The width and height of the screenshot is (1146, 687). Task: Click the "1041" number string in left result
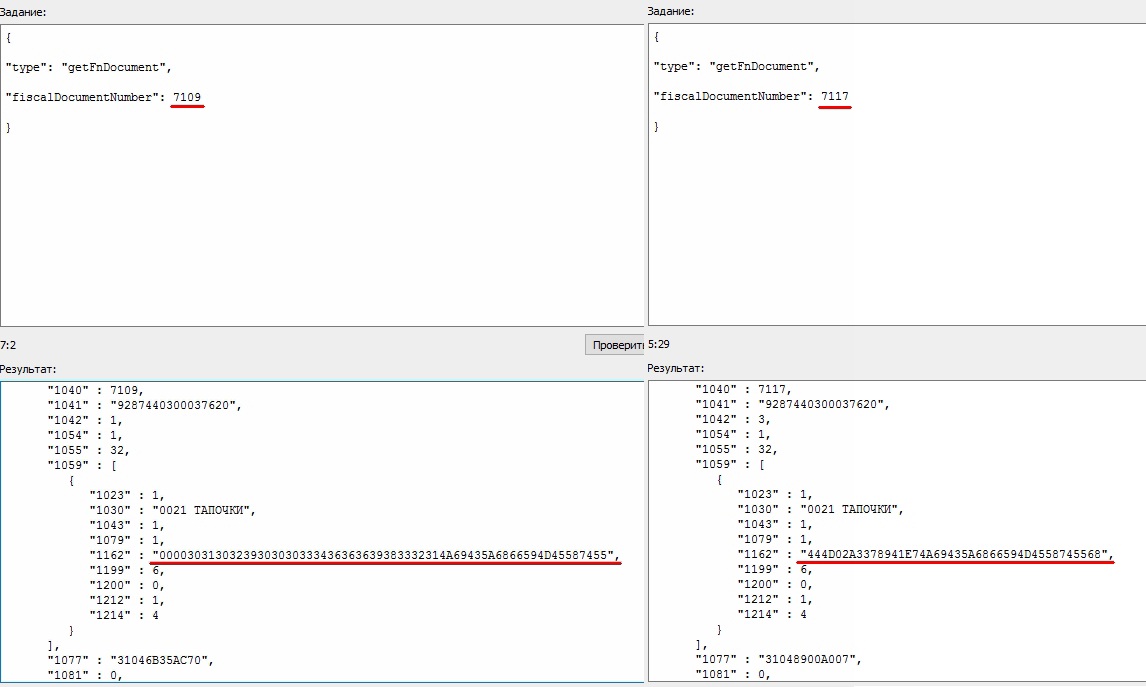169,404
